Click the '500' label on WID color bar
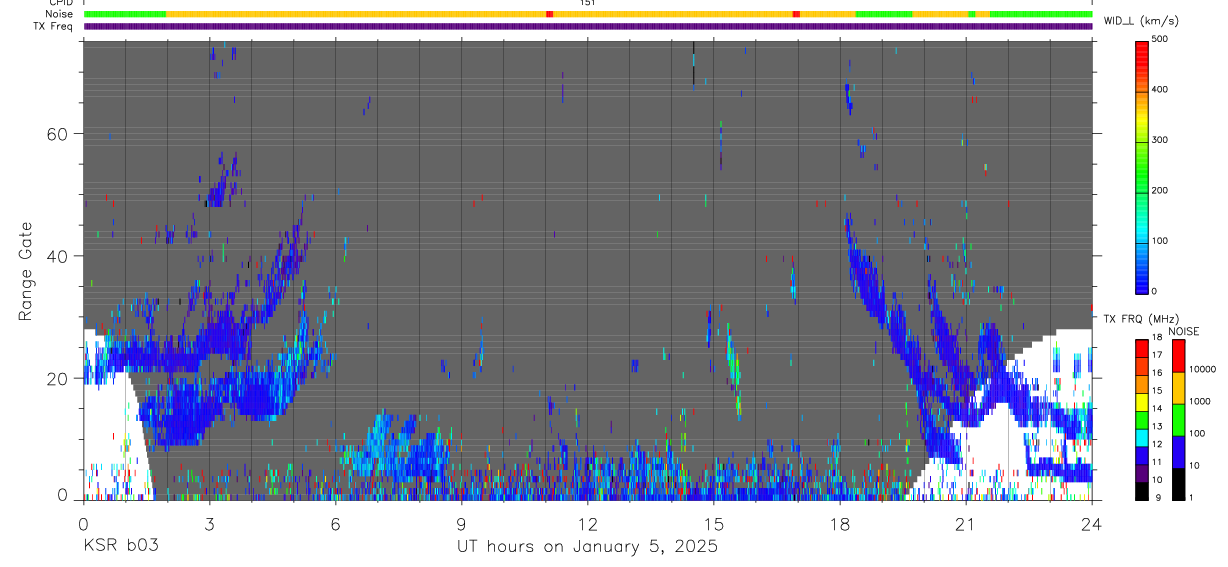 [x=1161, y=39]
